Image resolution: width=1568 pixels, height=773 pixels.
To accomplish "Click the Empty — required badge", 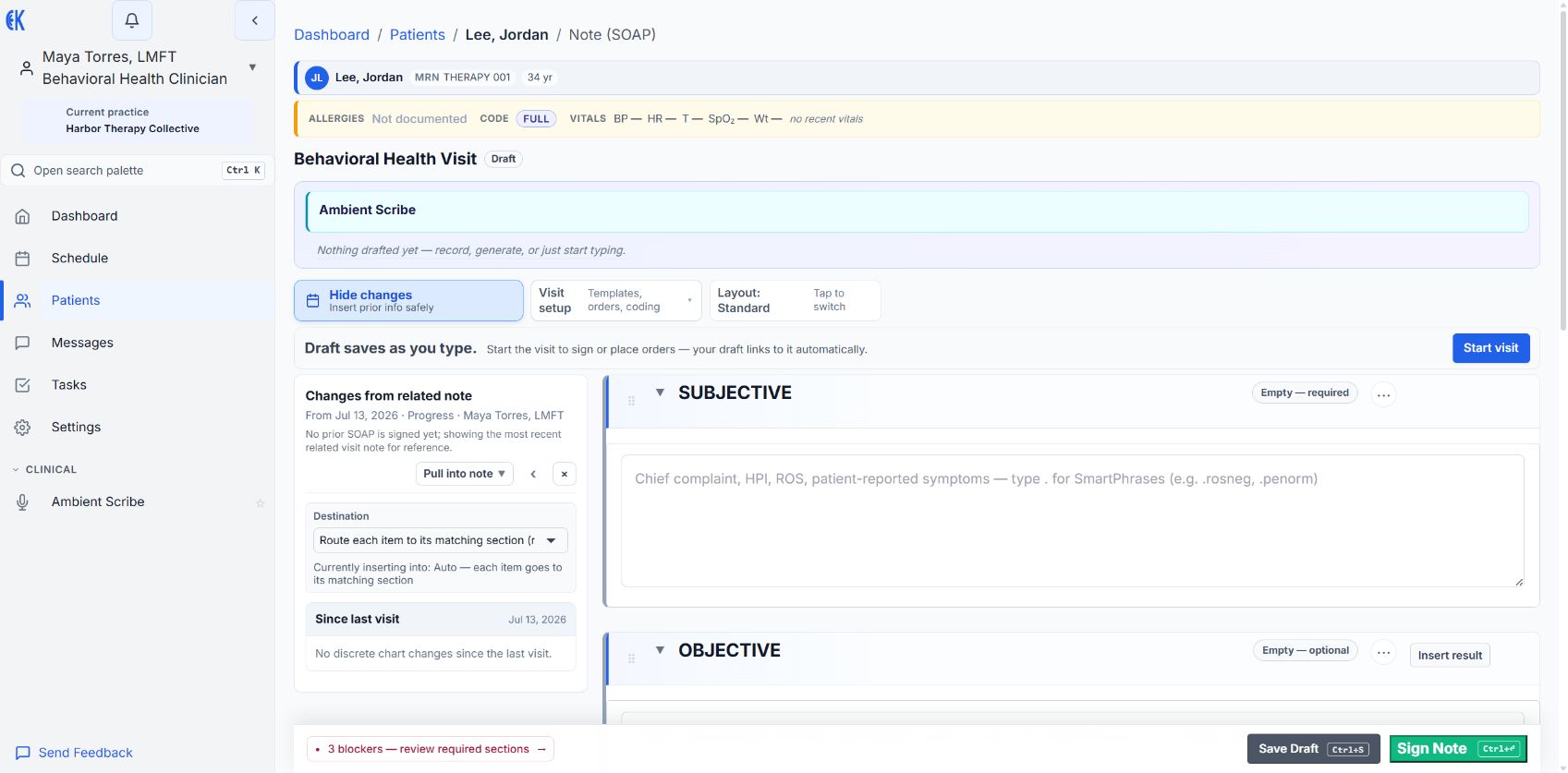I will point(1305,393).
